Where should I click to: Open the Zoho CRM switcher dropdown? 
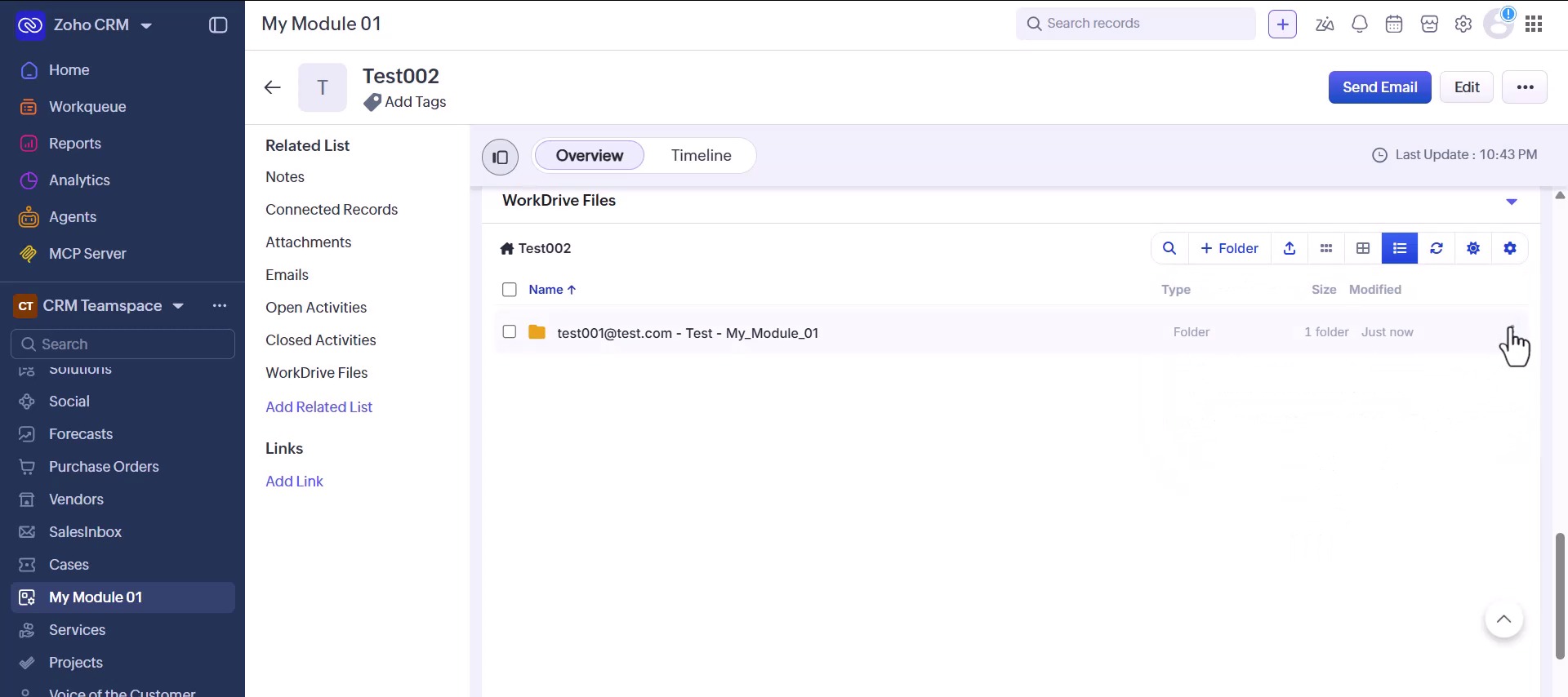[146, 25]
